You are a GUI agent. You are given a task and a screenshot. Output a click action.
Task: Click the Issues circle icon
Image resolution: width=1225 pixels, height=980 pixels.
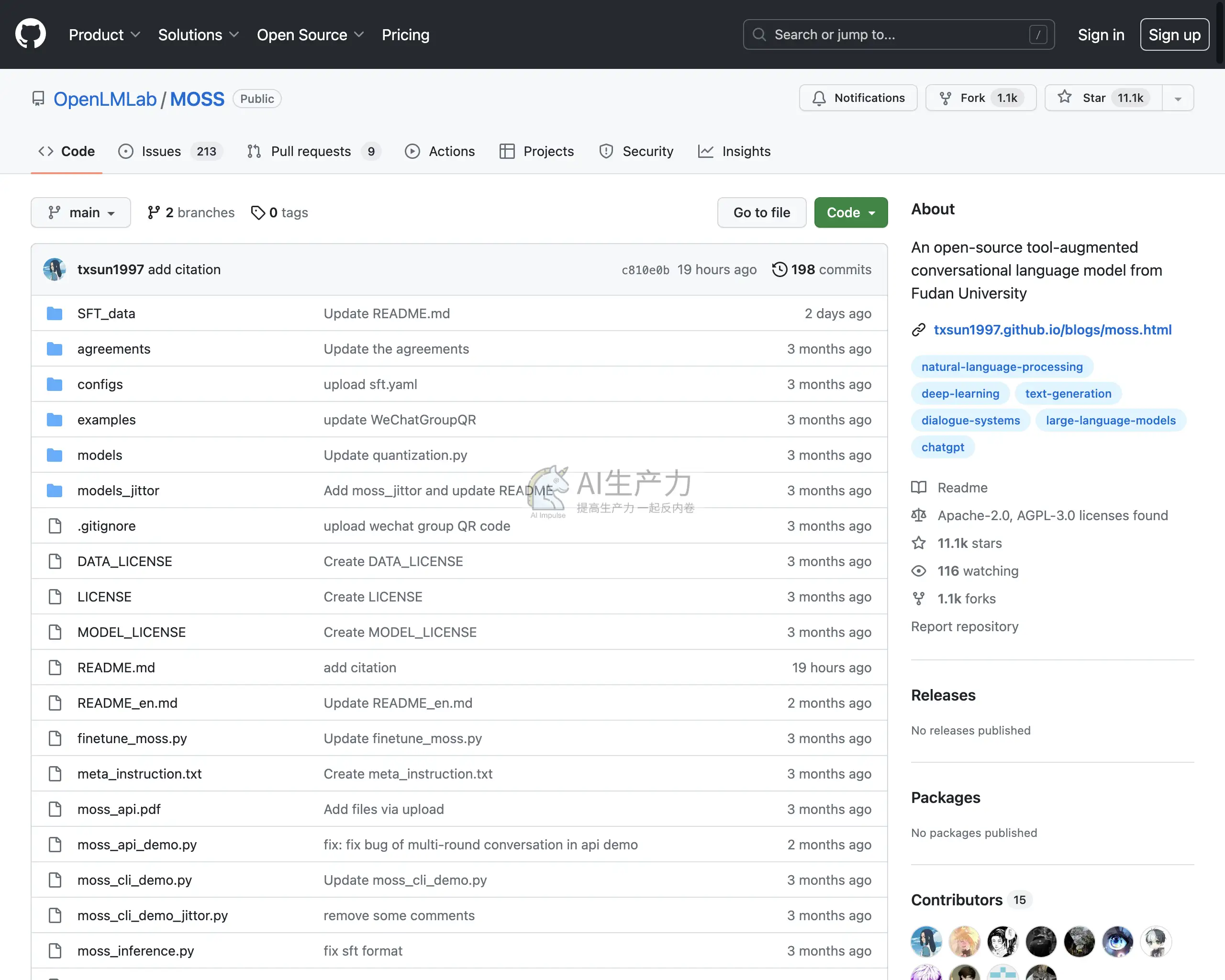pos(125,151)
